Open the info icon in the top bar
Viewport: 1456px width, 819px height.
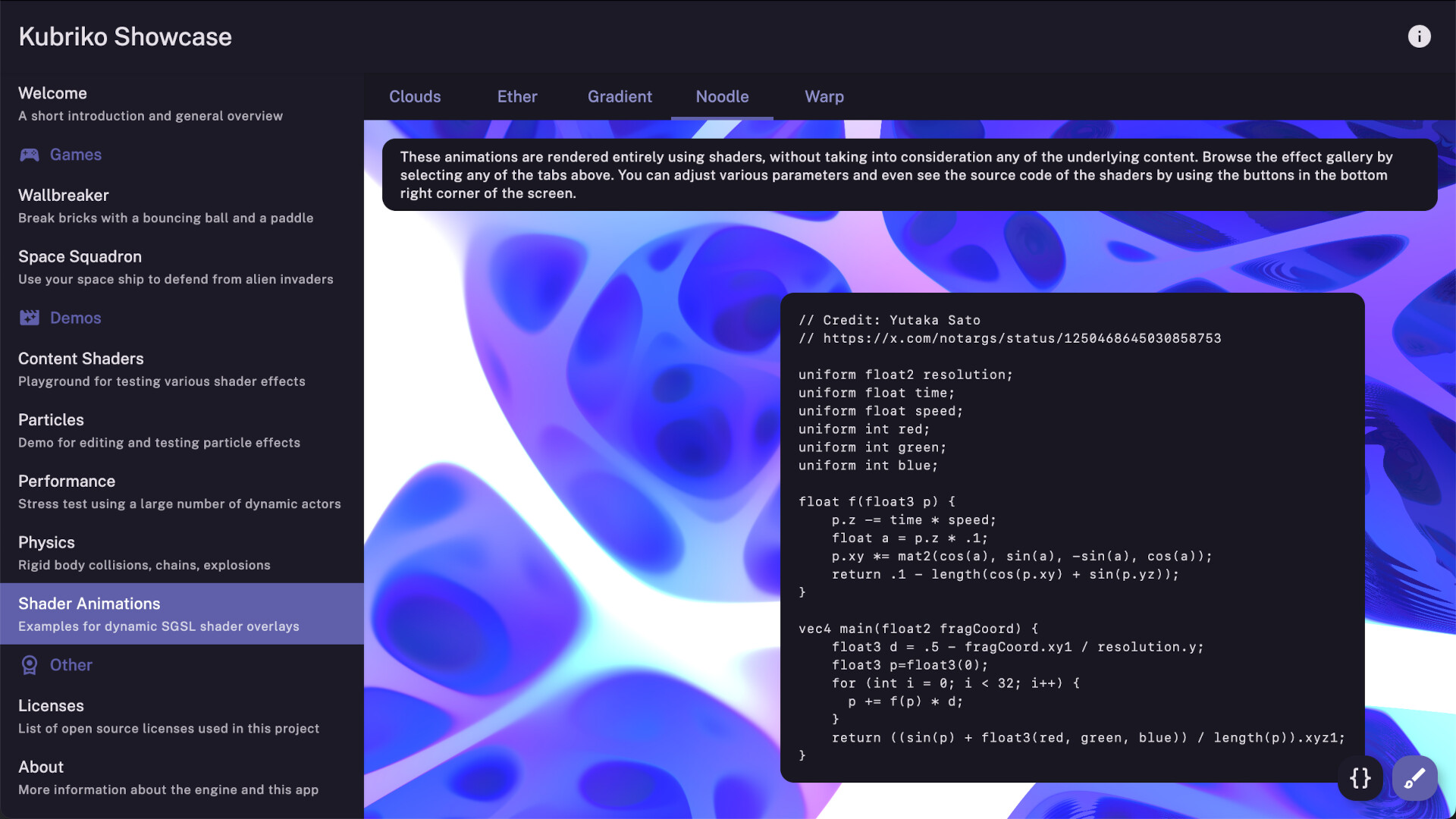[x=1419, y=36]
